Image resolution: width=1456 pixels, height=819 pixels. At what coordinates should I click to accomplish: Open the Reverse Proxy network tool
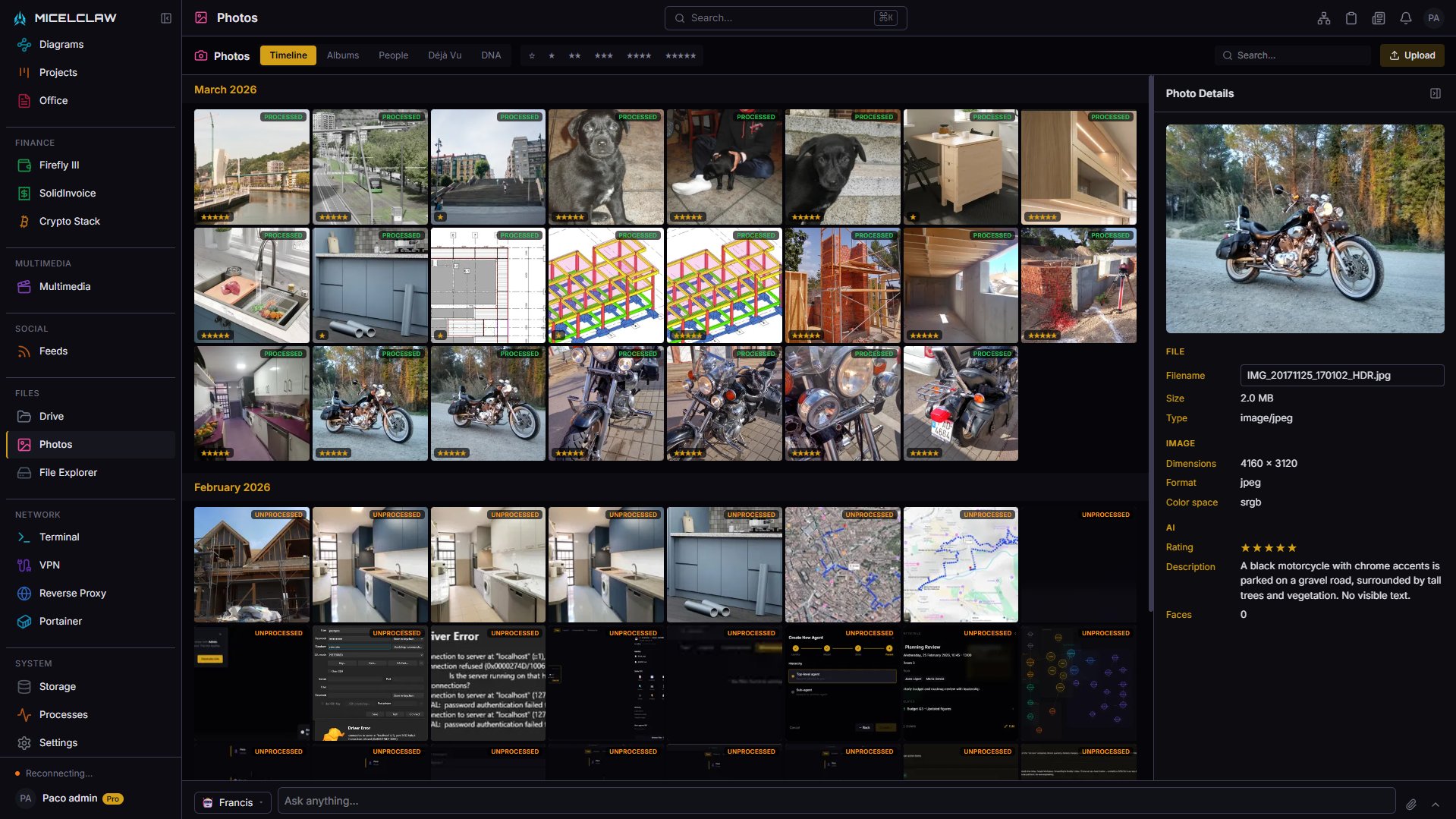[x=72, y=593]
